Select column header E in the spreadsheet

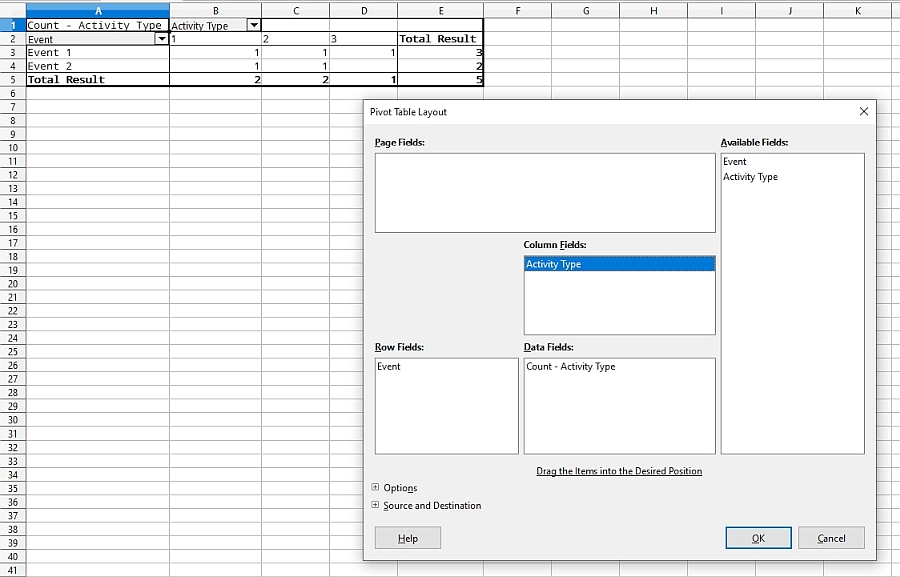441,8
